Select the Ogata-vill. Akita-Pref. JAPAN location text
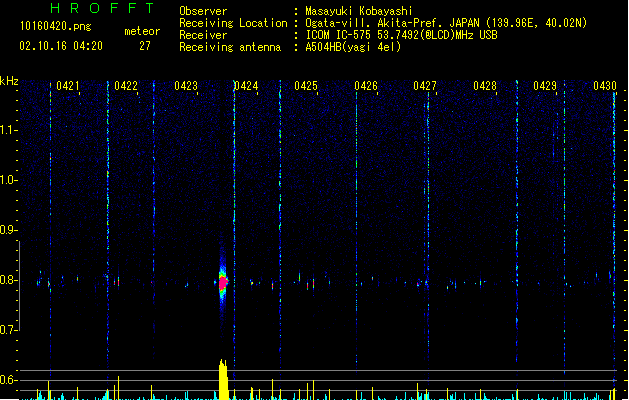The height and width of the screenshot is (400, 629). pos(446,23)
